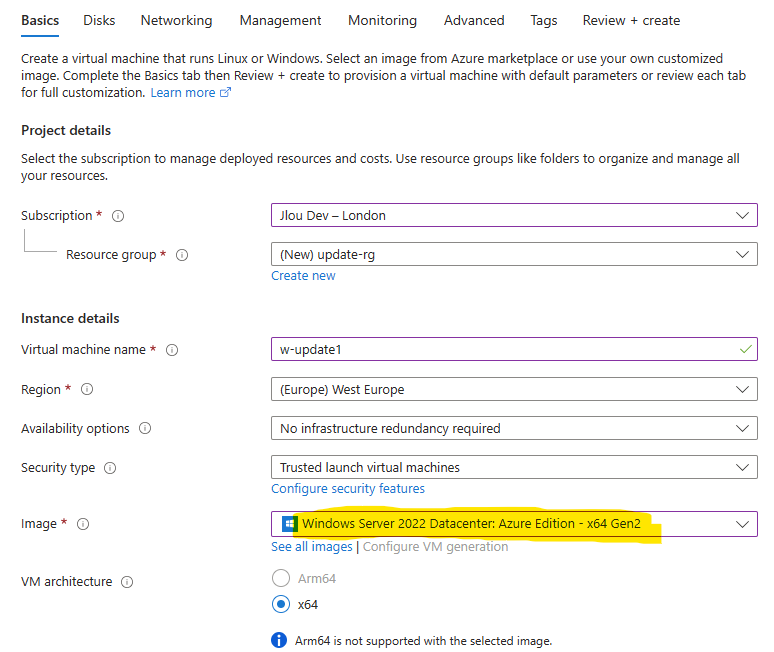Open the Networking tab
The width and height of the screenshot is (774, 652).
176,21
